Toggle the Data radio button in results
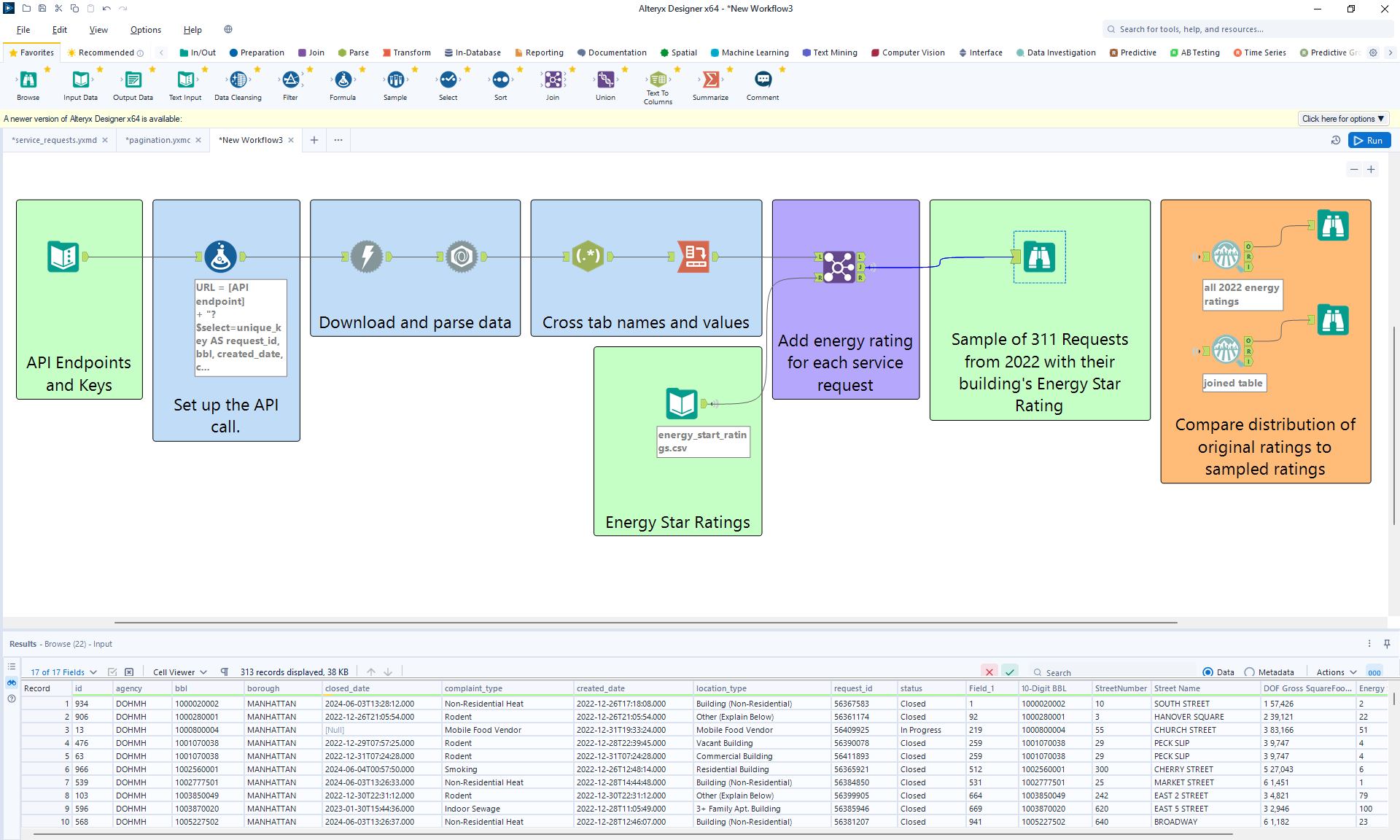 tap(1206, 672)
